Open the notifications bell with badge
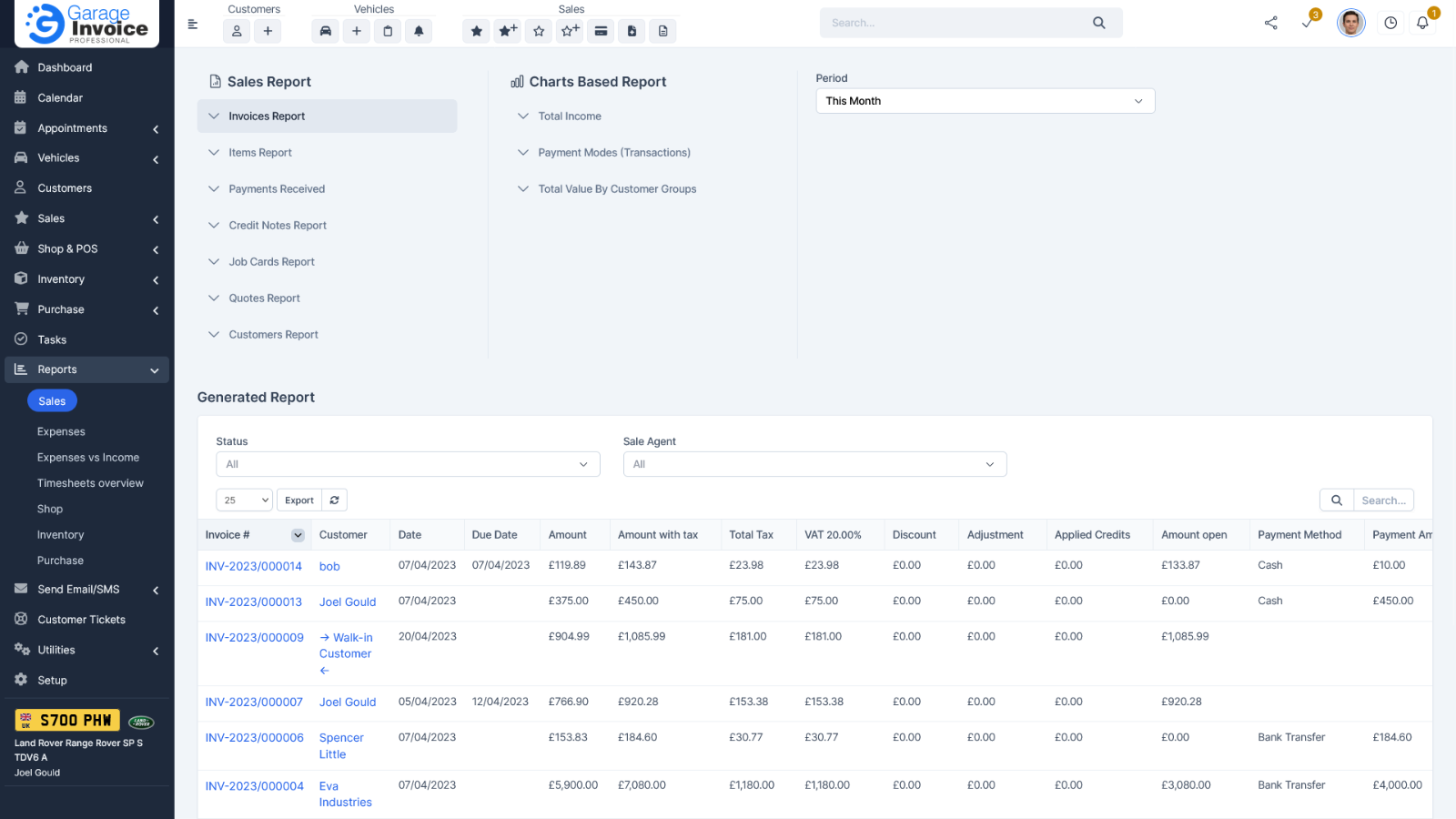 1422,24
